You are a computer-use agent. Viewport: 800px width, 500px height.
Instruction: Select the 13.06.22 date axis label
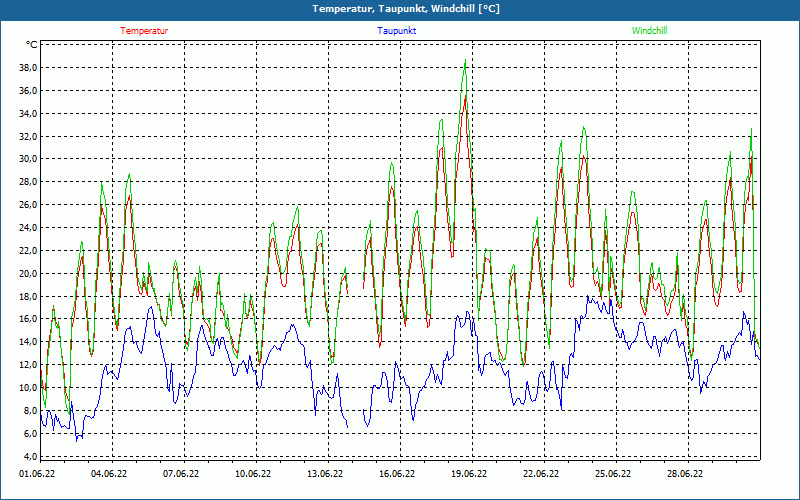click(325, 474)
